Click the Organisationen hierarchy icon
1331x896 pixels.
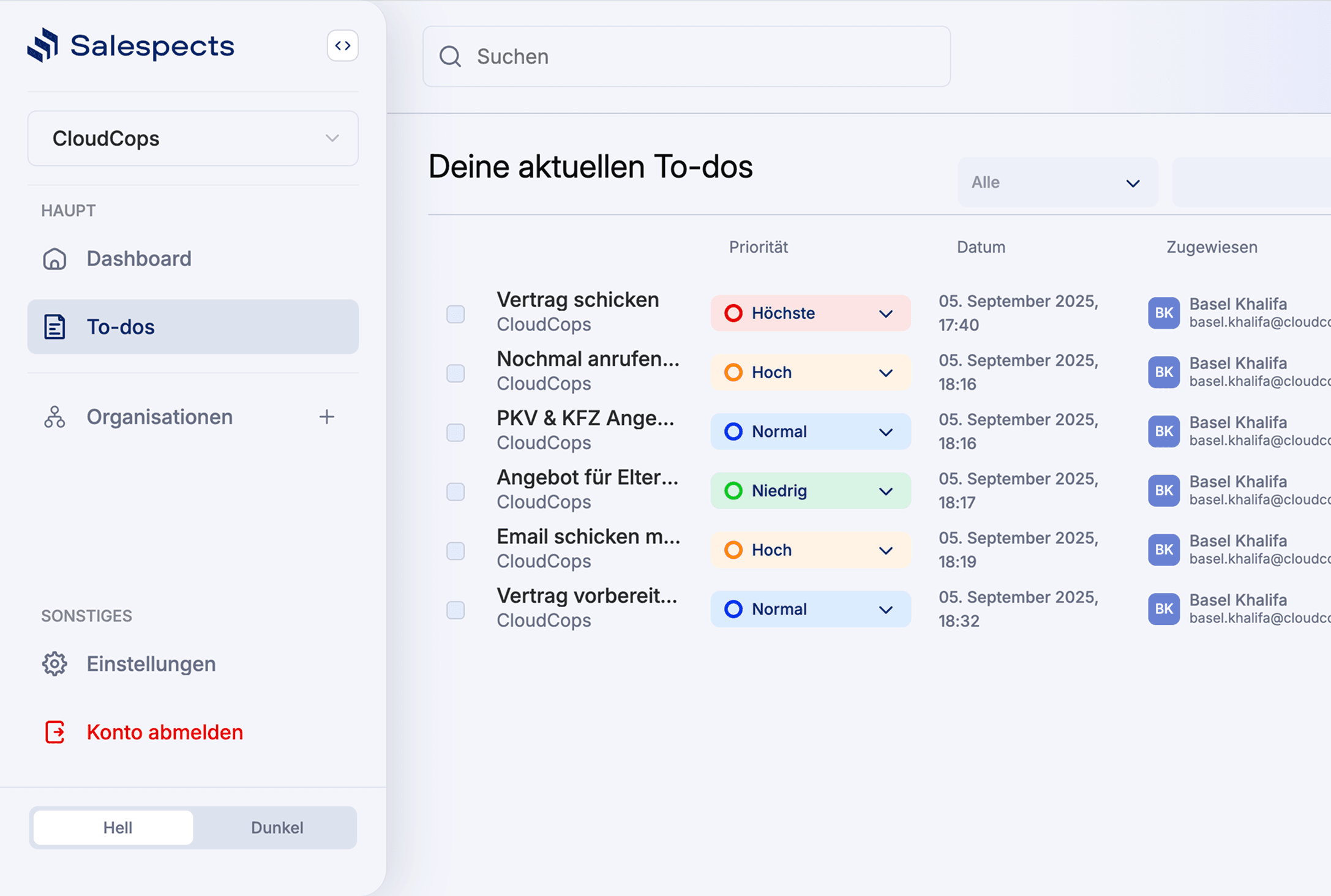click(x=54, y=417)
